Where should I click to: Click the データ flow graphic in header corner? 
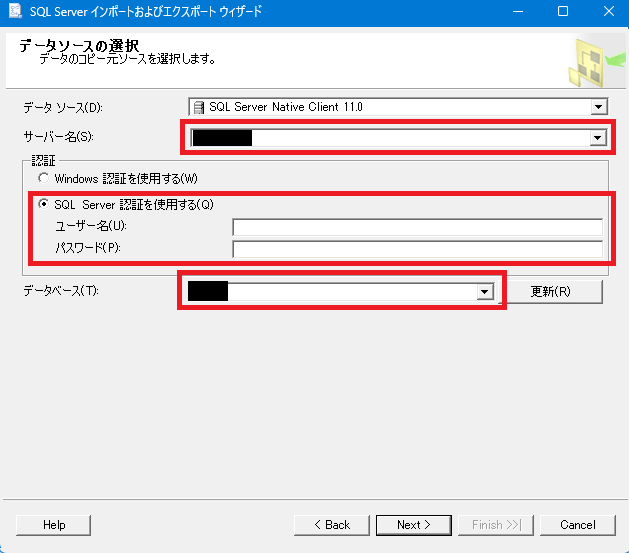click(596, 62)
